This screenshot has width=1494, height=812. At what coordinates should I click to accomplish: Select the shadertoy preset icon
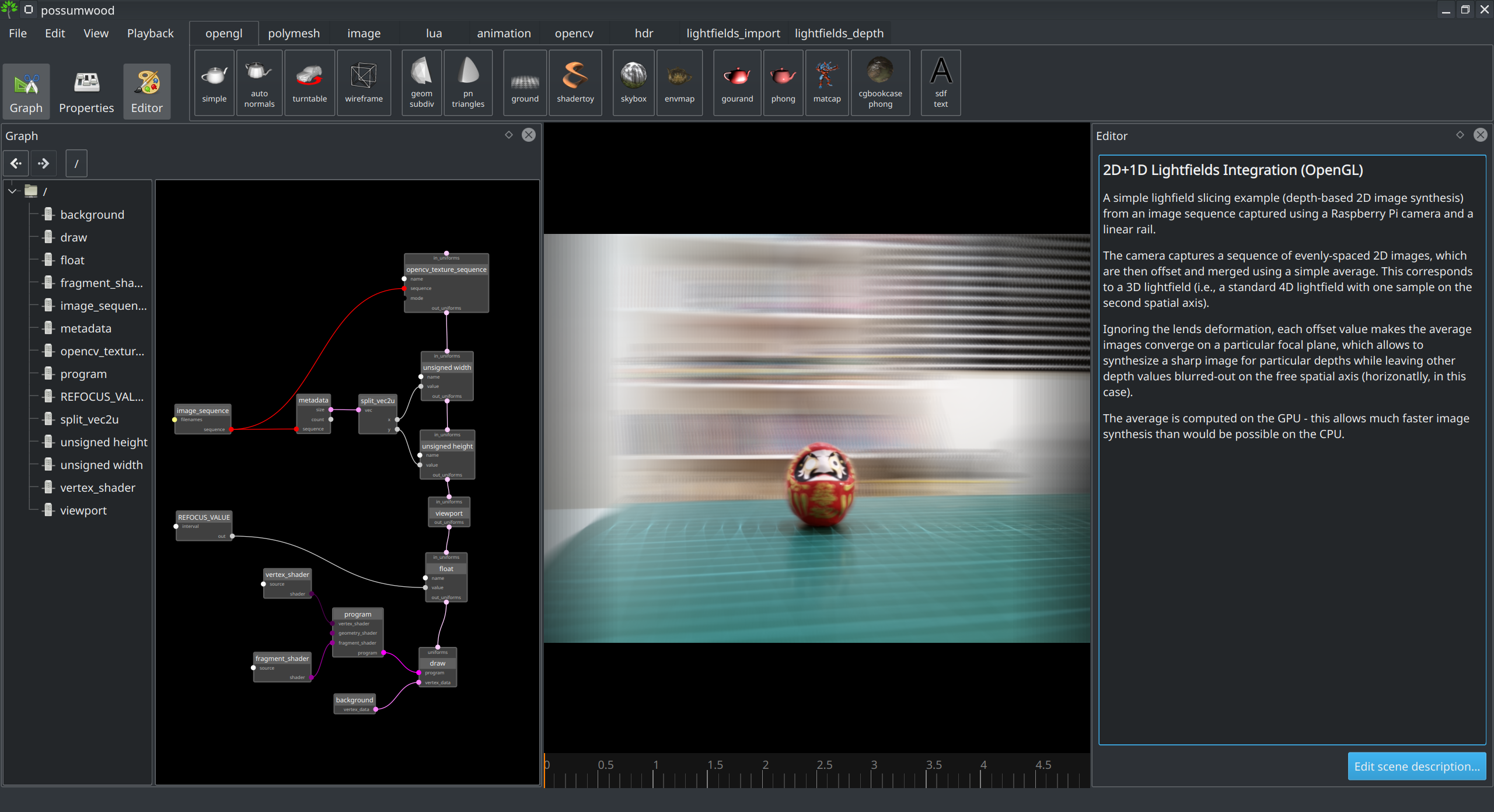(x=575, y=83)
